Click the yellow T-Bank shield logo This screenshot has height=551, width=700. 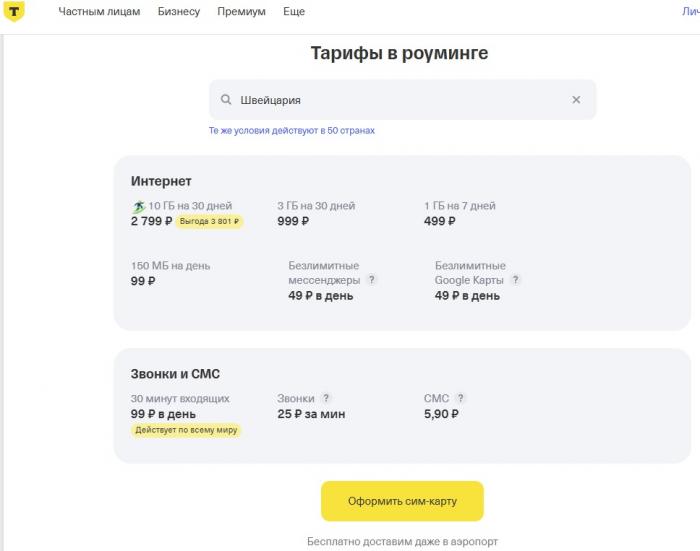pyautogui.click(x=14, y=11)
